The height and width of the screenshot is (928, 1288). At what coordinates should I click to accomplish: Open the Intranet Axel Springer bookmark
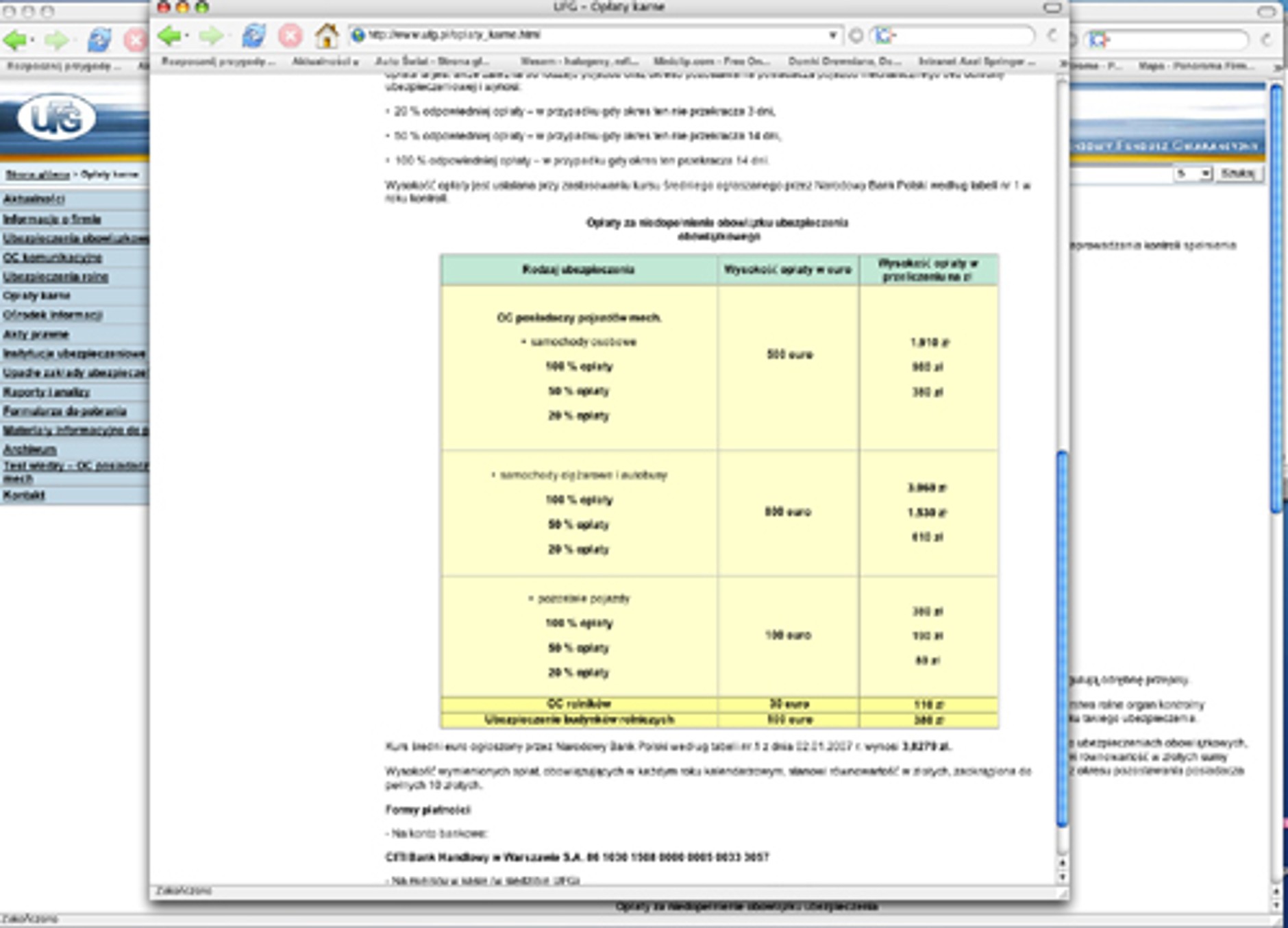tap(976, 62)
